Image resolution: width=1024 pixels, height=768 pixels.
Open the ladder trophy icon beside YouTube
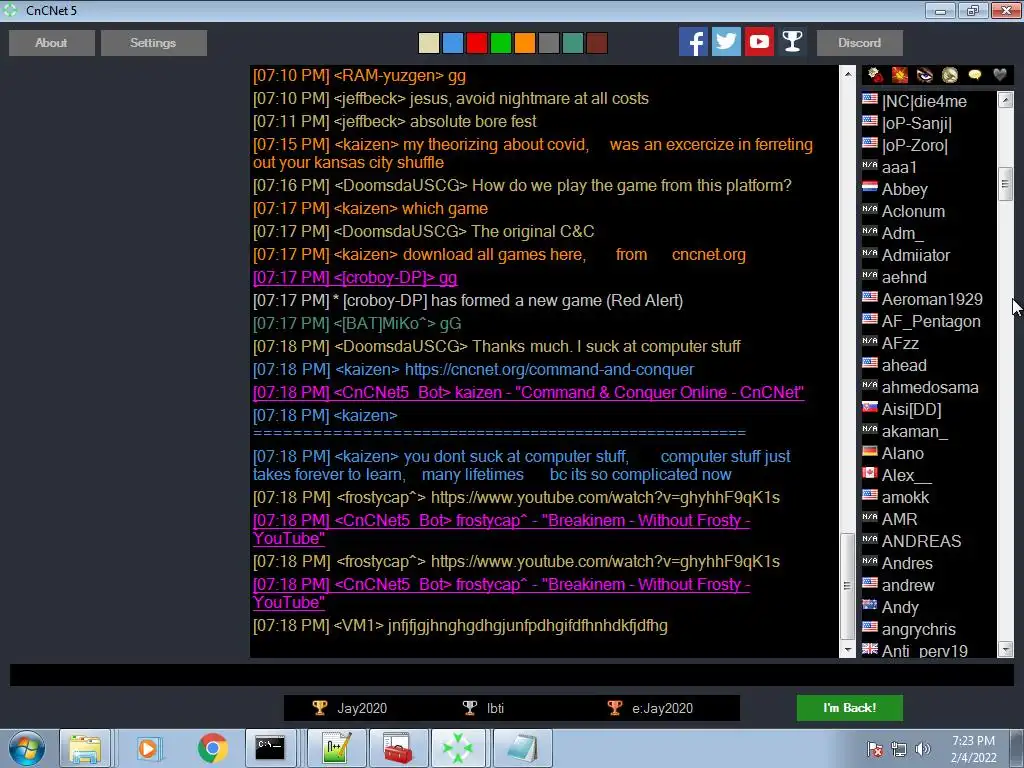click(x=792, y=42)
